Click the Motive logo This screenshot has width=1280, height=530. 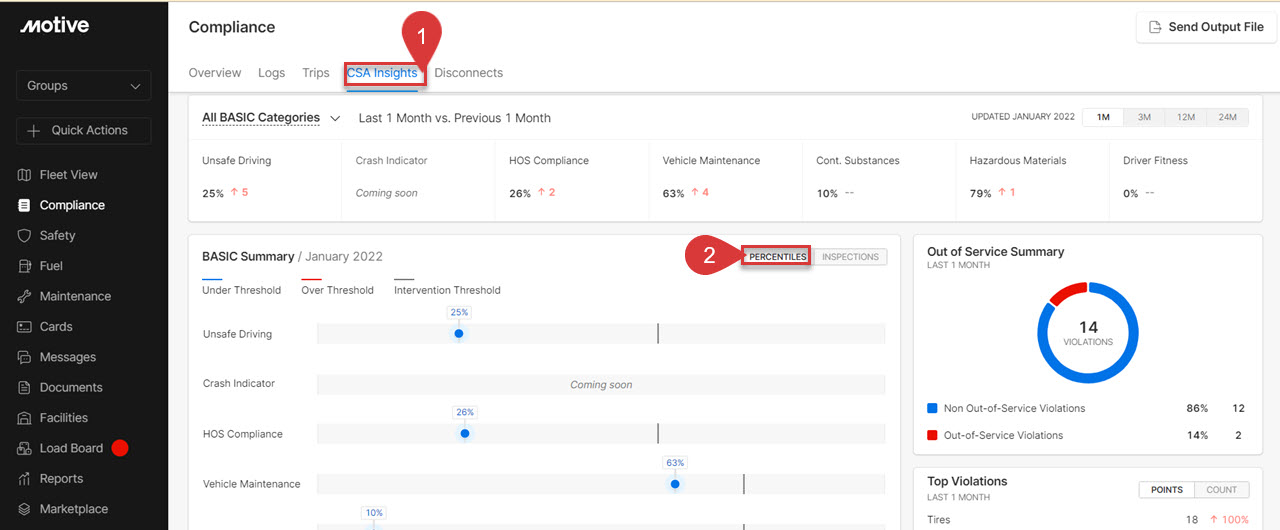[x=54, y=25]
